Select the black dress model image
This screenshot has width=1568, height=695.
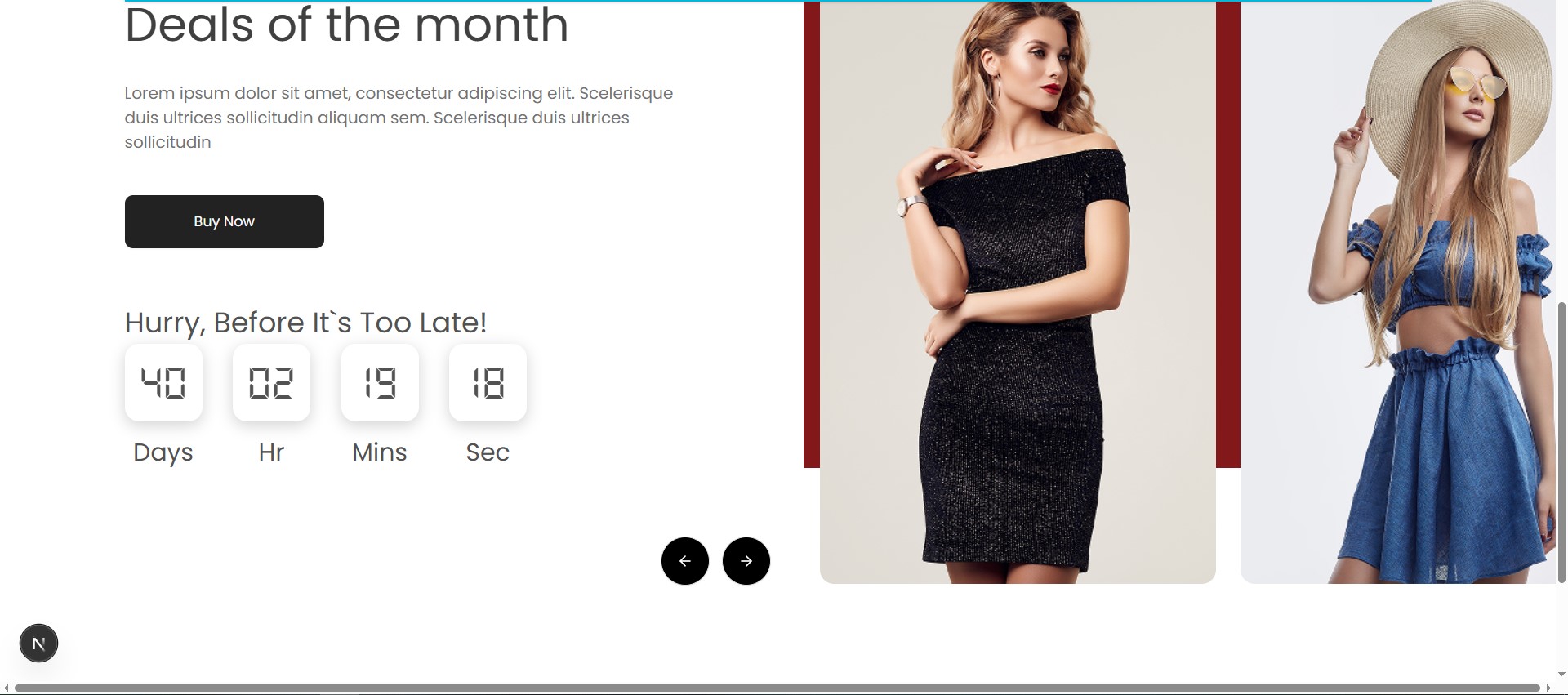click(1018, 292)
